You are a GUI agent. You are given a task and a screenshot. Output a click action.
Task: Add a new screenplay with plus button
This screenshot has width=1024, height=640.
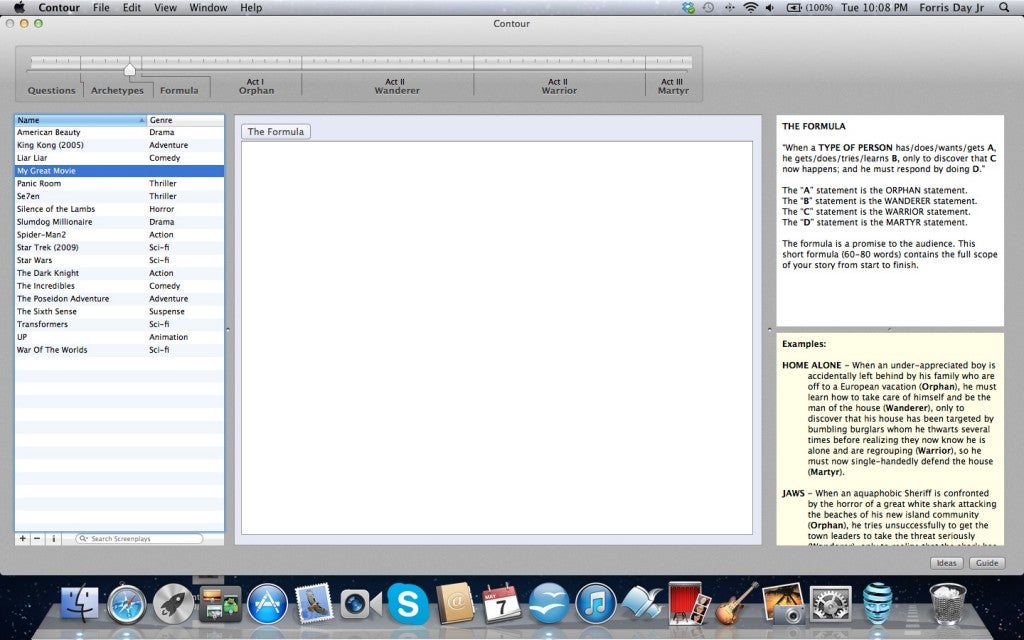(x=23, y=539)
